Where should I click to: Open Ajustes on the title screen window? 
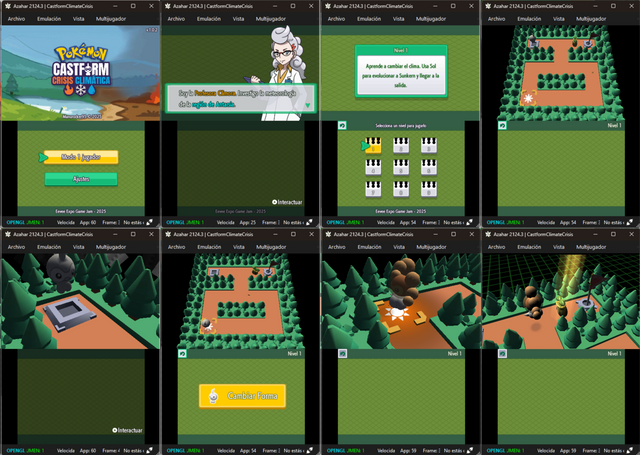(81, 179)
